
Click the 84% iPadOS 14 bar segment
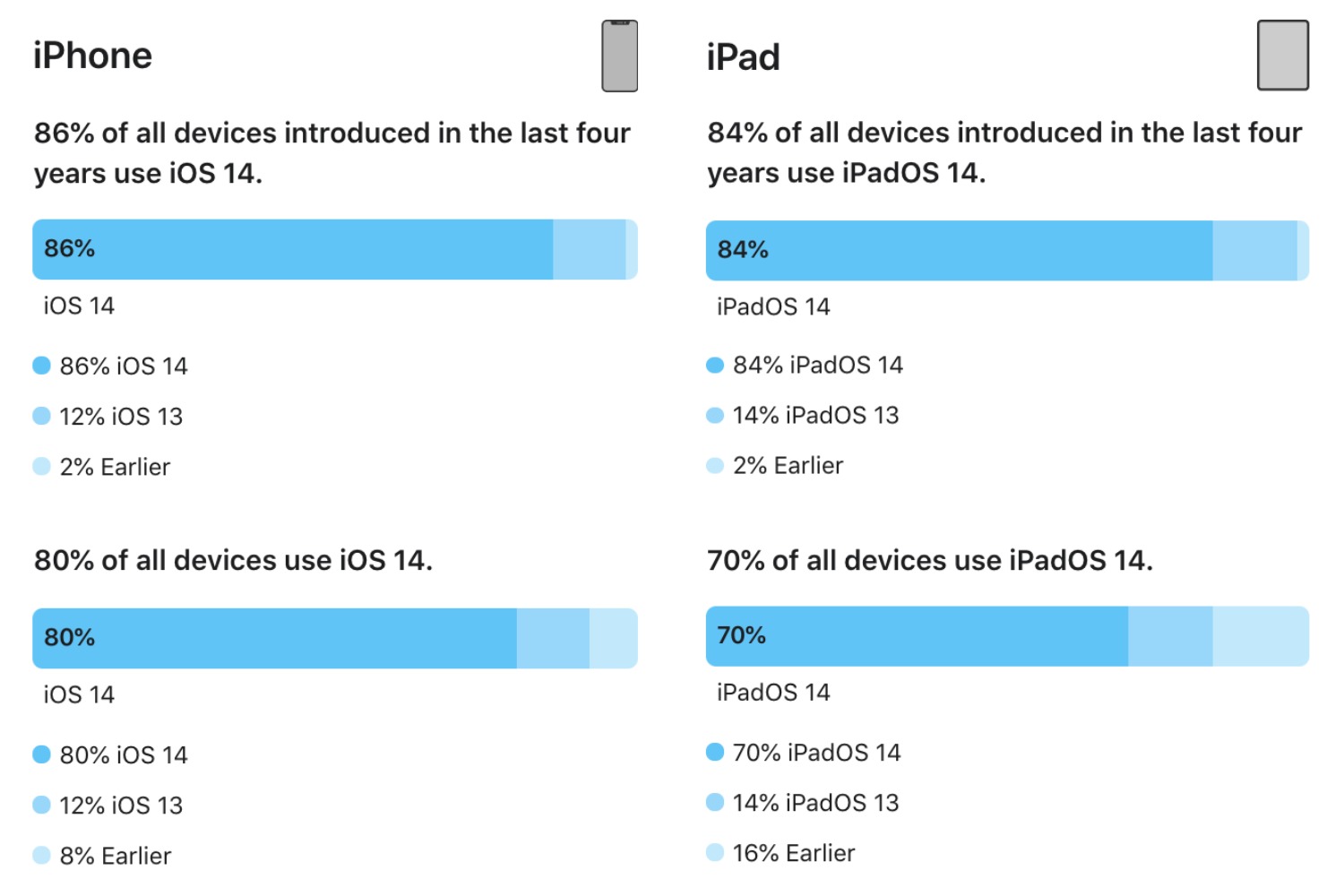click(960, 250)
